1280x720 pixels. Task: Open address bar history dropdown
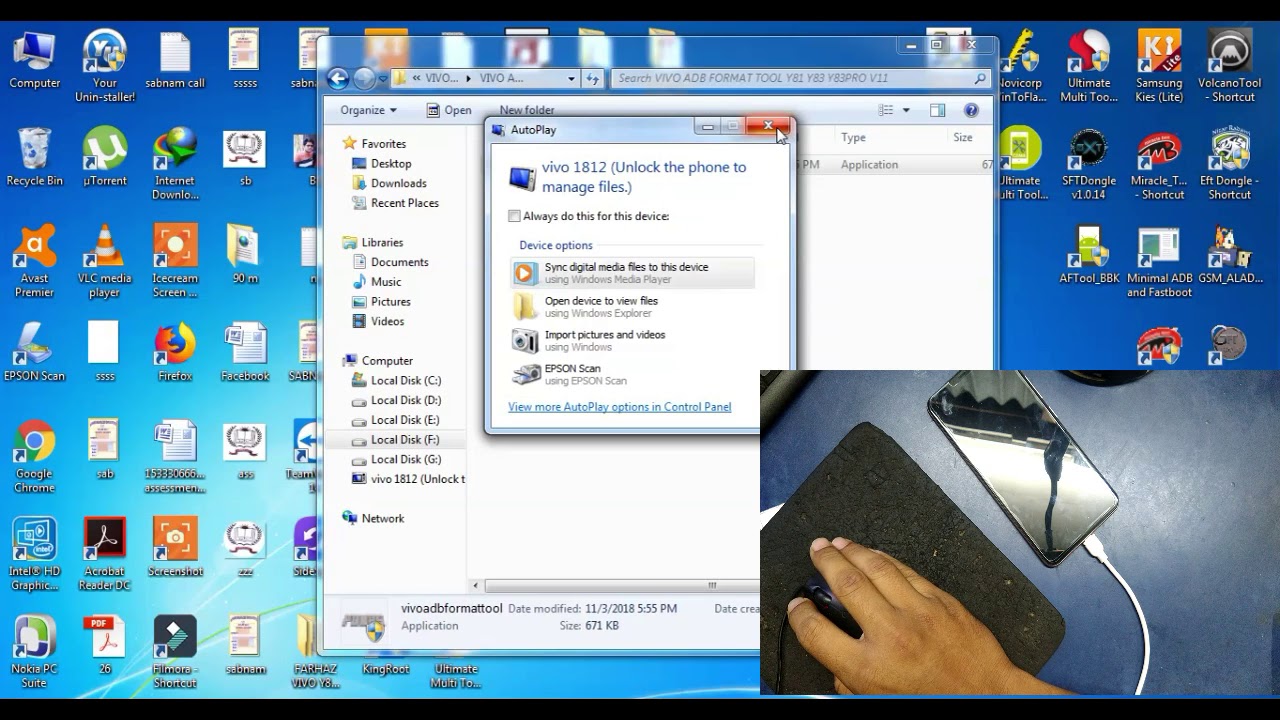pyautogui.click(x=571, y=78)
